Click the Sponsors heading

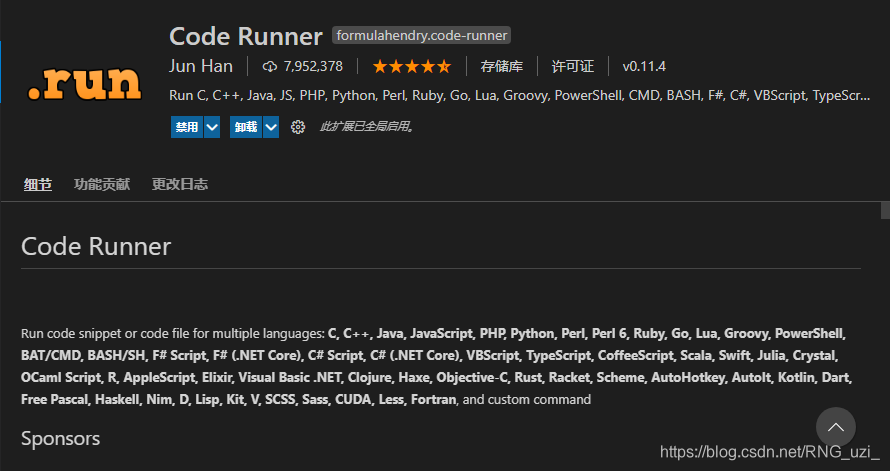click(60, 439)
